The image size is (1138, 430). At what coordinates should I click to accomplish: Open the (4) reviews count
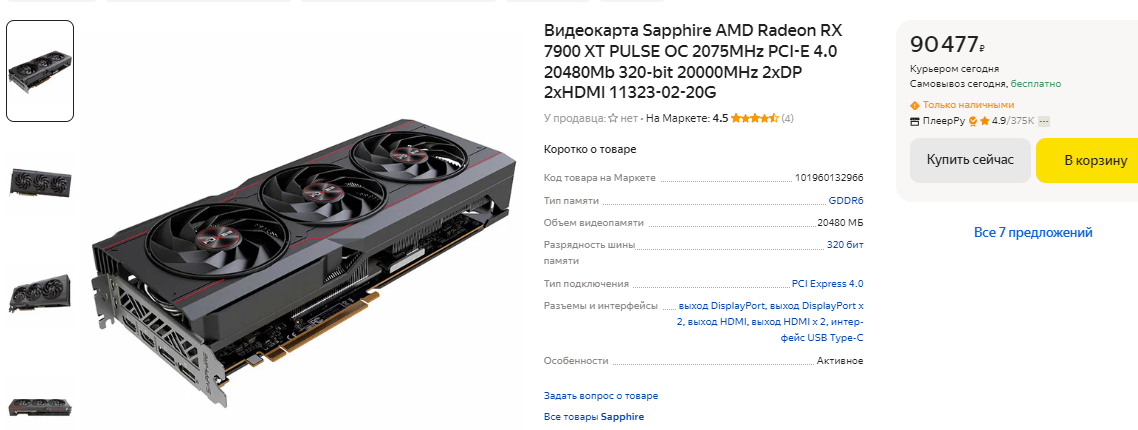click(x=787, y=118)
